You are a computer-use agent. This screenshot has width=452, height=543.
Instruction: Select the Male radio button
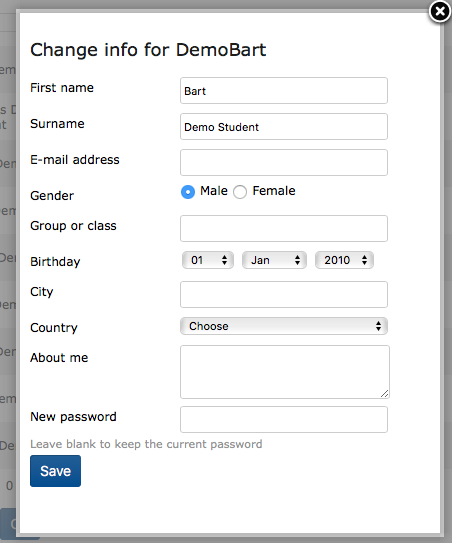coord(188,192)
